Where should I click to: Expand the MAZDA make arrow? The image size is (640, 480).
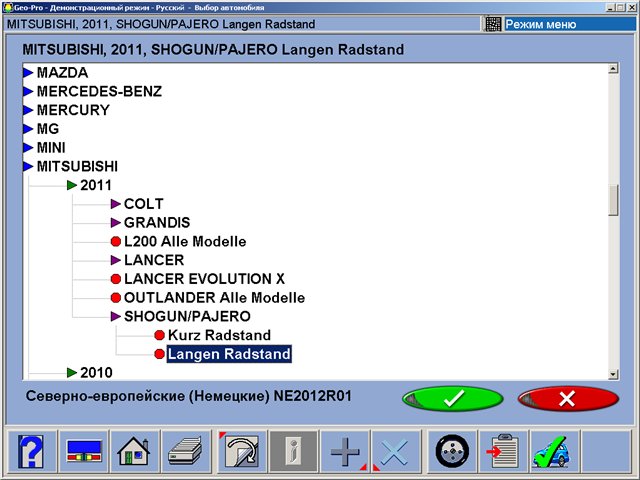[28, 73]
